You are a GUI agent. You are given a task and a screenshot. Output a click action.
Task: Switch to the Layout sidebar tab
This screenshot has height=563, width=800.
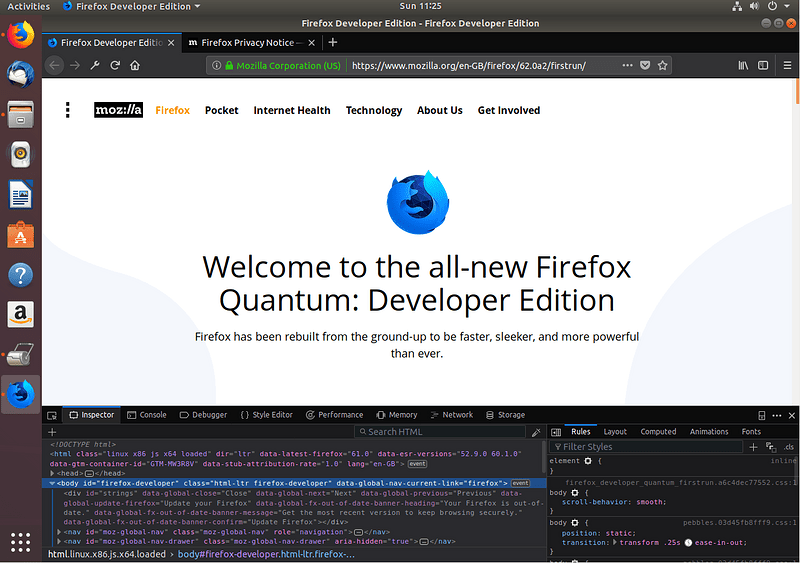click(x=615, y=432)
